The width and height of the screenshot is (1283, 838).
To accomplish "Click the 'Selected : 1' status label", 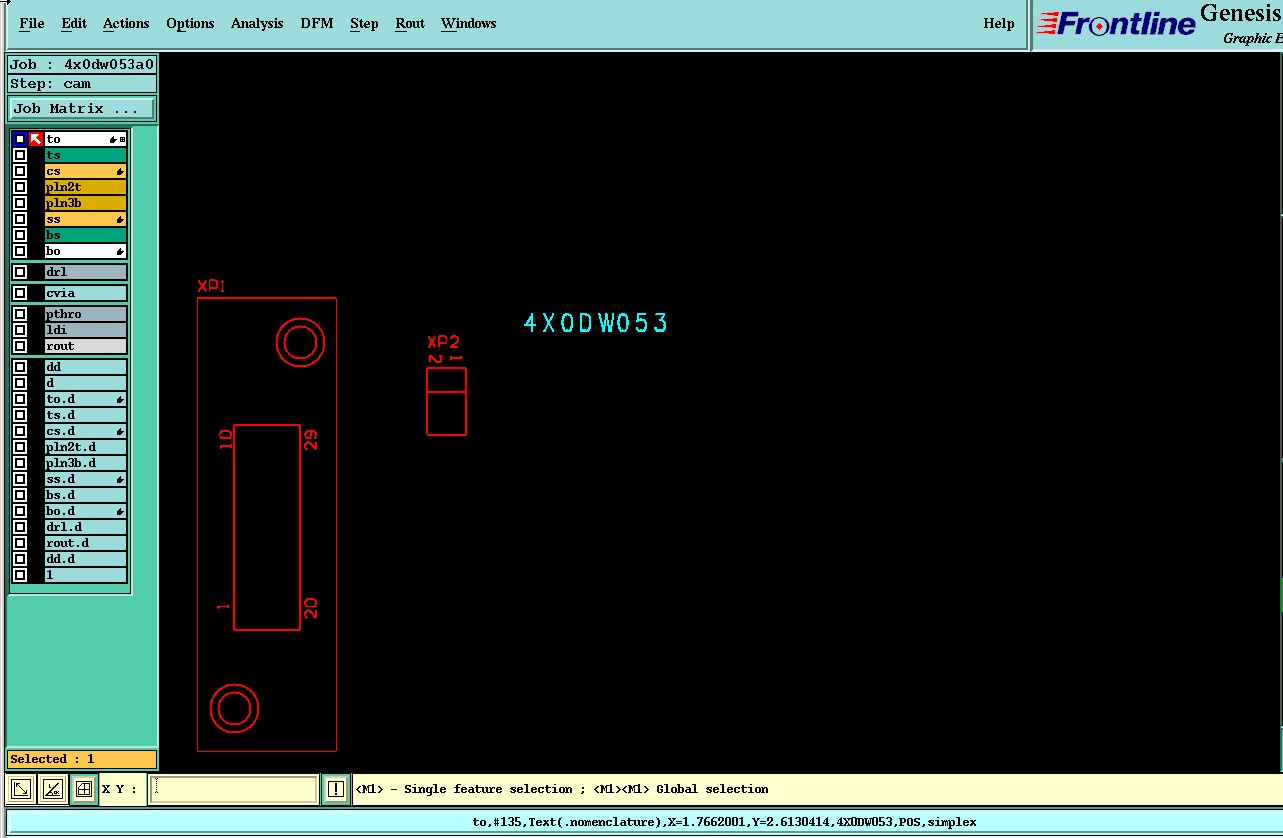I will pyautogui.click(x=82, y=759).
